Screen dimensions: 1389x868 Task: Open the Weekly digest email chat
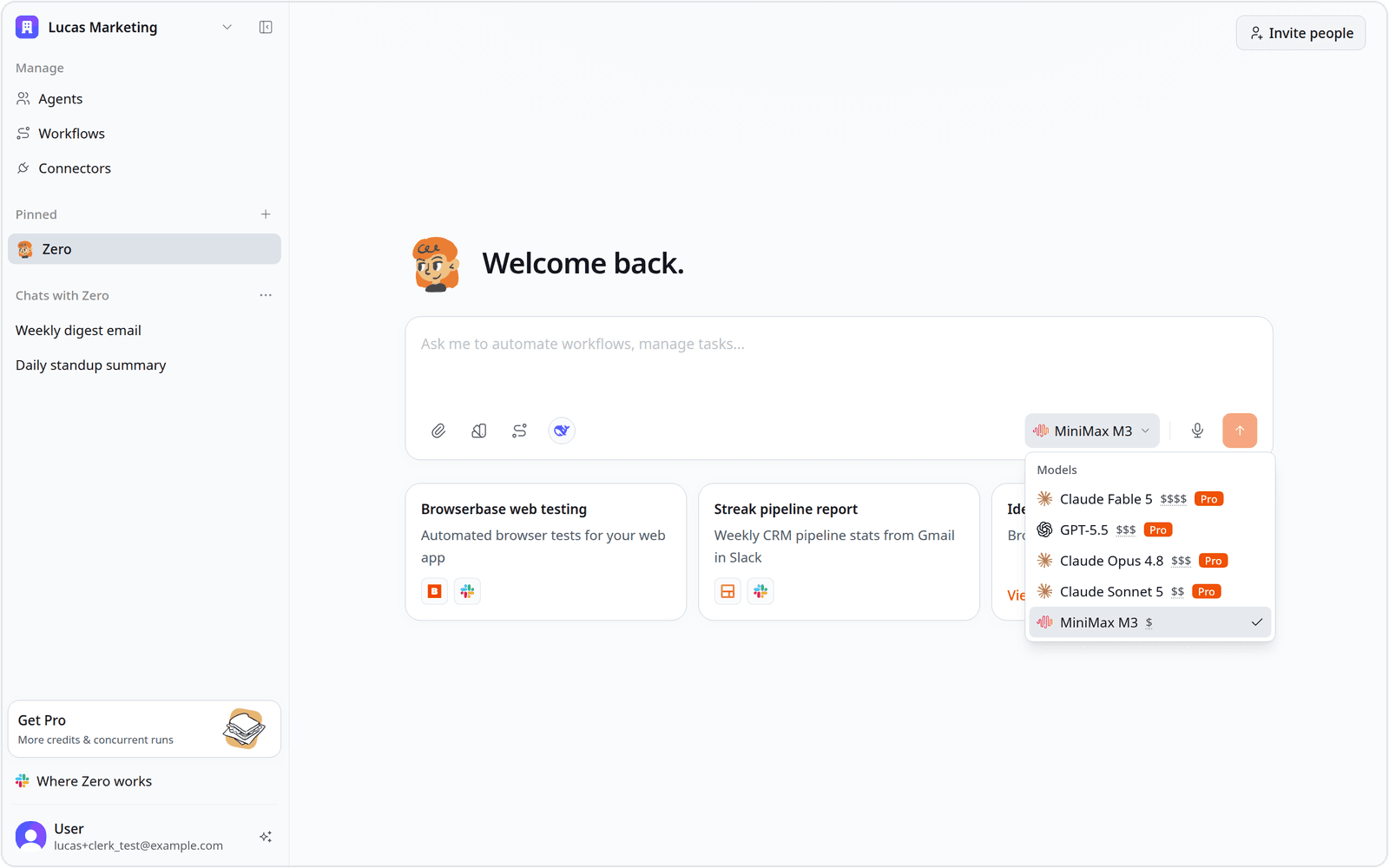144,331
